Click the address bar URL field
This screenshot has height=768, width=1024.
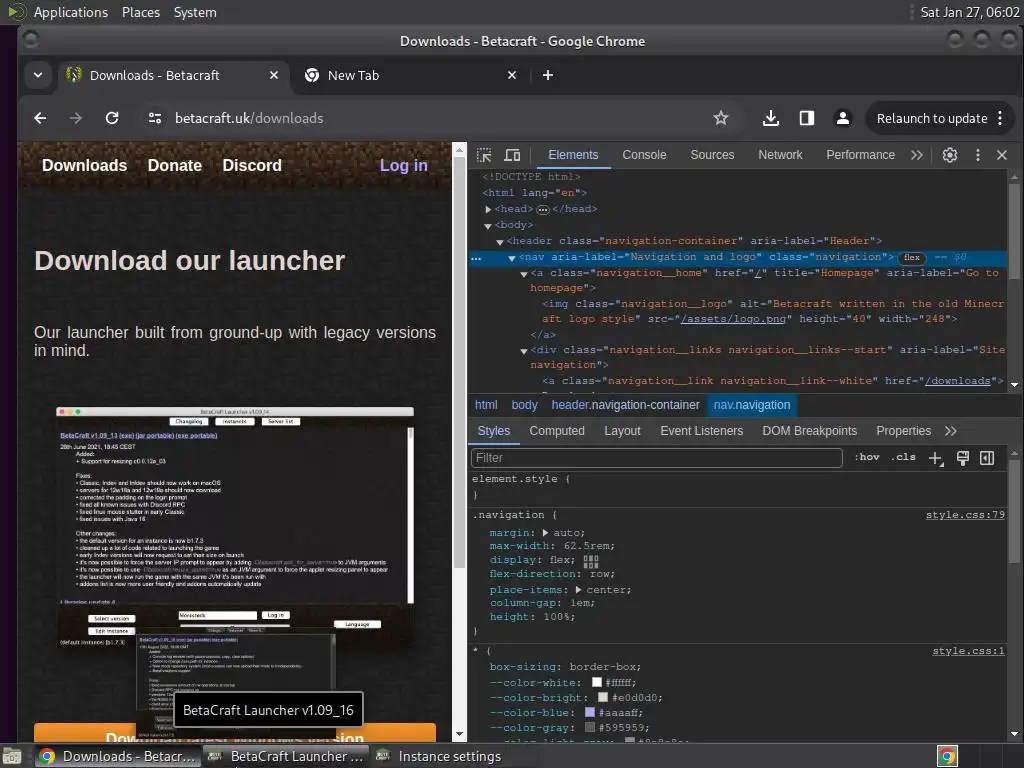[x=431, y=118]
